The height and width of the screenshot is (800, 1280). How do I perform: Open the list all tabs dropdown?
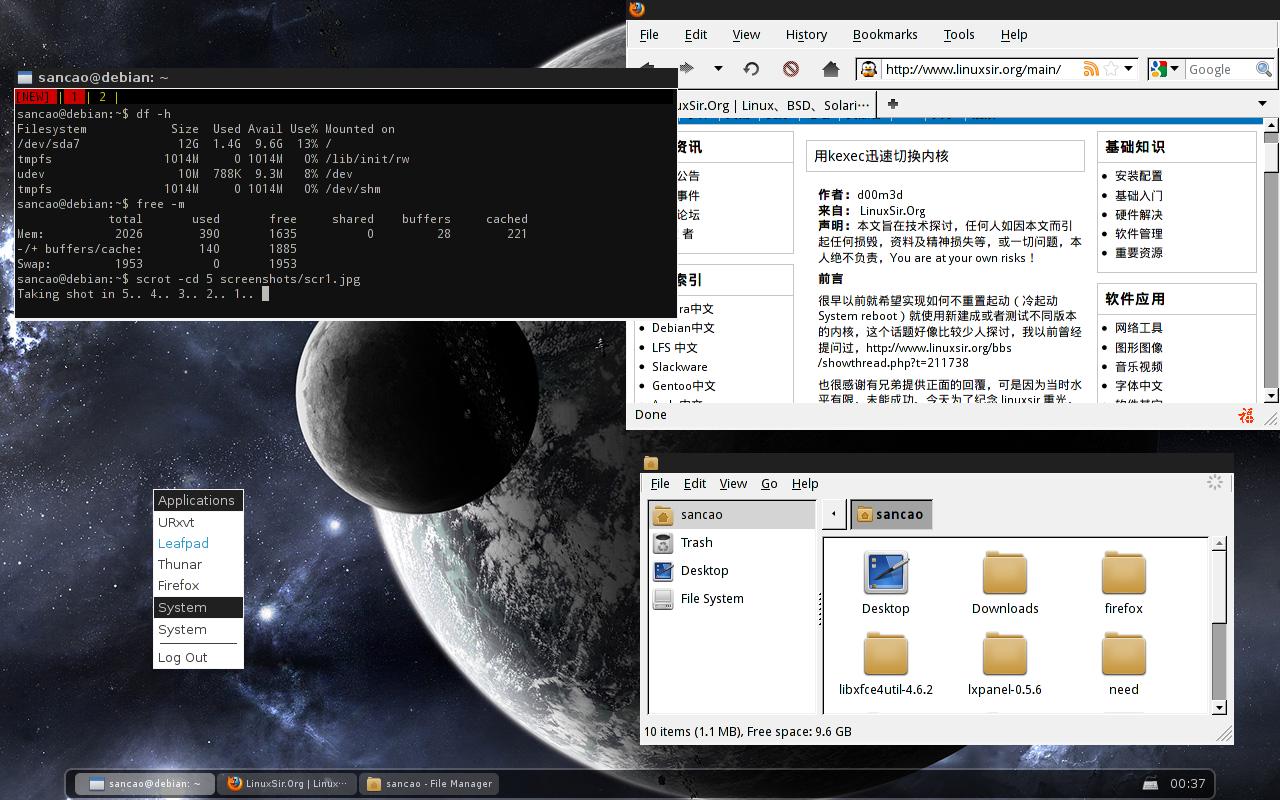pos(1262,103)
